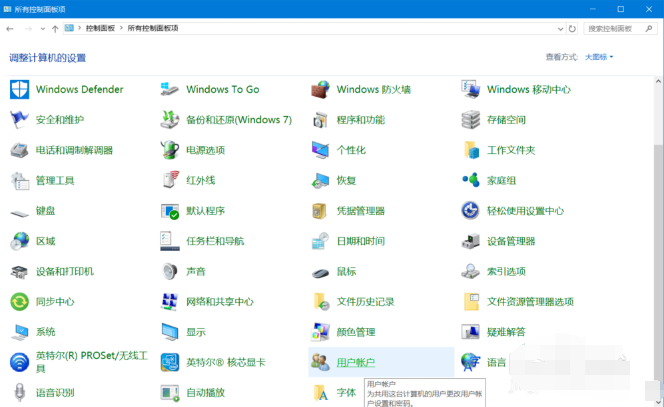Open the 设备管理器 device manager icon
The width and height of the screenshot is (664, 407).
click(471, 241)
